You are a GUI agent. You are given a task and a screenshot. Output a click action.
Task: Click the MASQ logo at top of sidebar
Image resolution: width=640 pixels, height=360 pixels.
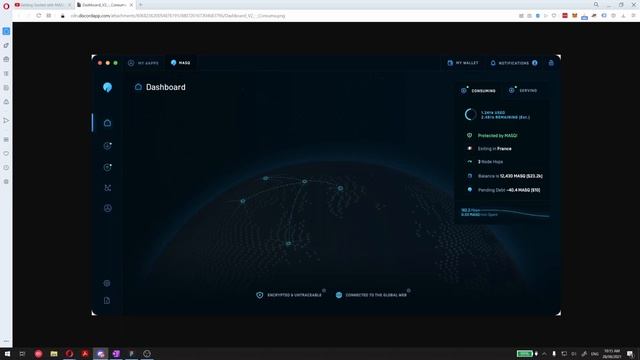tap(107, 87)
